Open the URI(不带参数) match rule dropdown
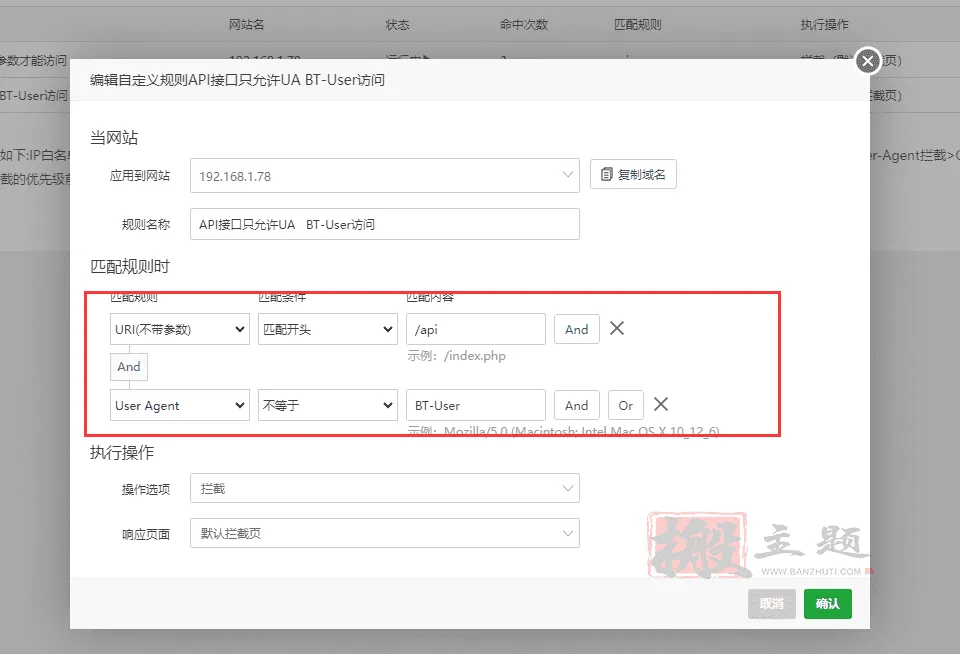This screenshot has width=960, height=654. click(x=179, y=329)
